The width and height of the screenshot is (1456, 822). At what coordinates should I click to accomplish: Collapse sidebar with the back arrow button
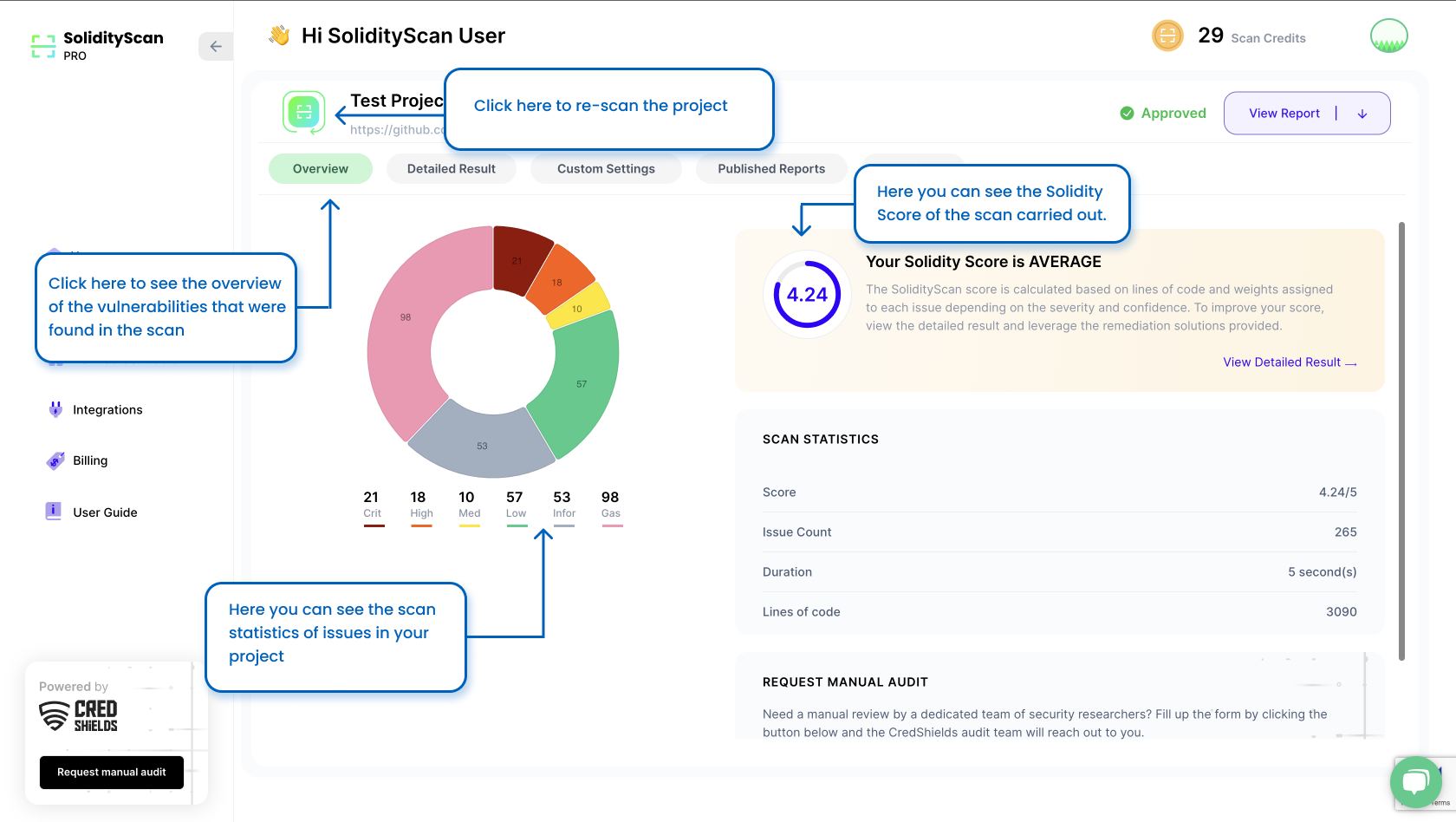[216, 47]
